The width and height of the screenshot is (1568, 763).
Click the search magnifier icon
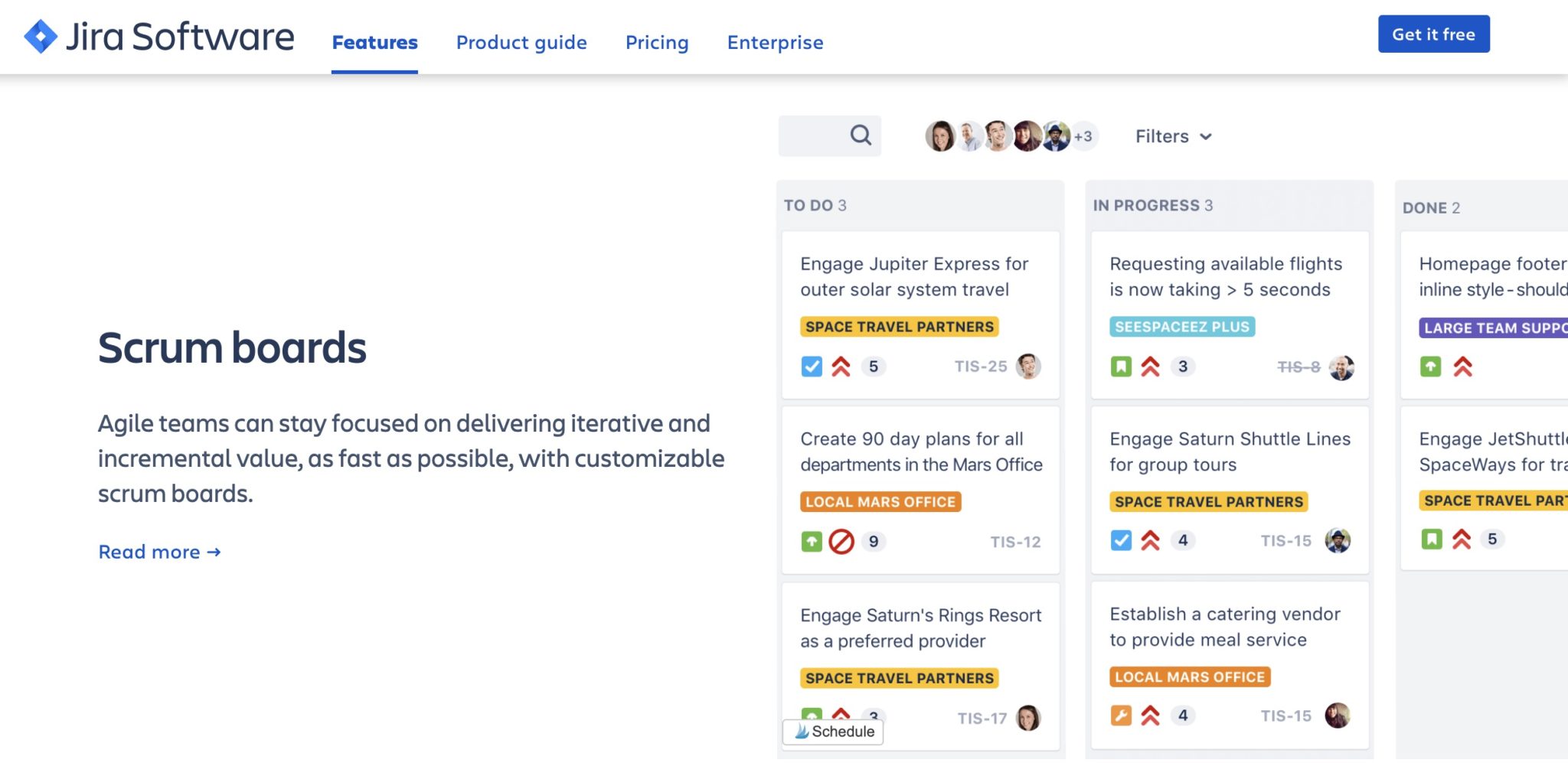861,135
